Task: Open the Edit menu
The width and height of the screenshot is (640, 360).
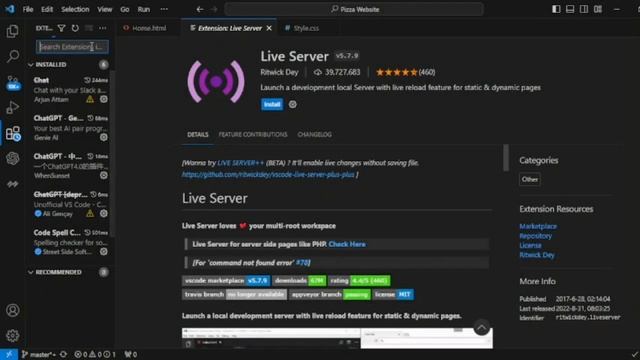Action: [47, 9]
